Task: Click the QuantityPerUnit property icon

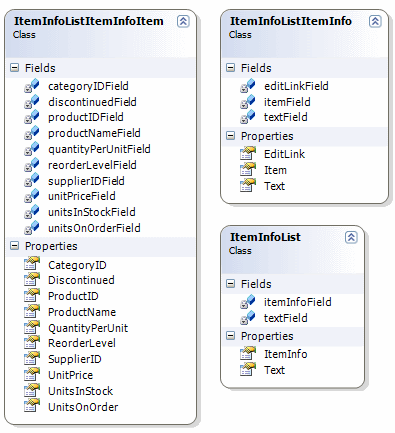Action: coord(32,327)
